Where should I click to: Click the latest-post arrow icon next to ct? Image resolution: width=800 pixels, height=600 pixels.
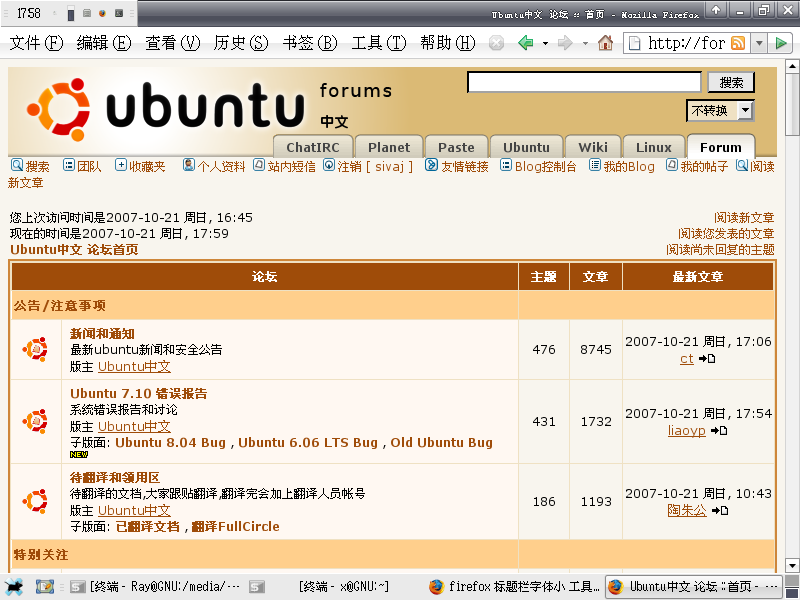(x=707, y=359)
